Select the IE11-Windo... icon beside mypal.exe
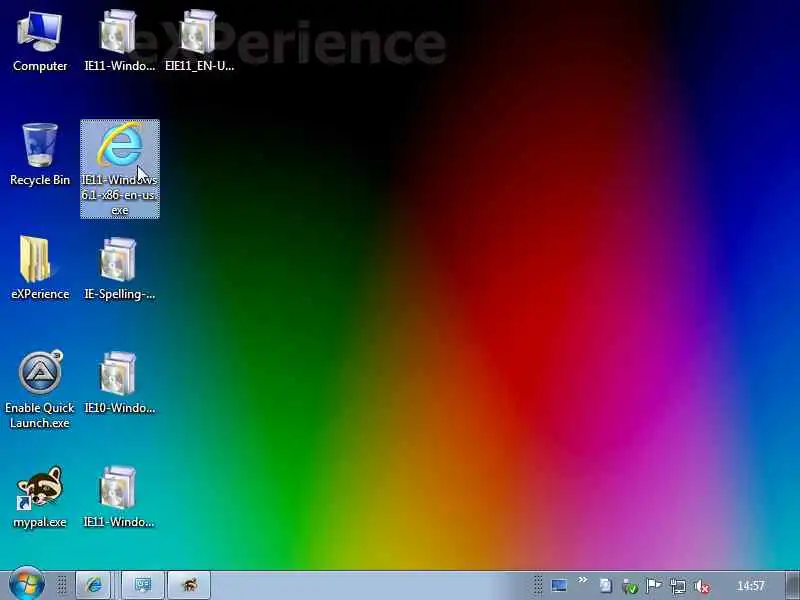The width and height of the screenshot is (800, 600). (119, 496)
